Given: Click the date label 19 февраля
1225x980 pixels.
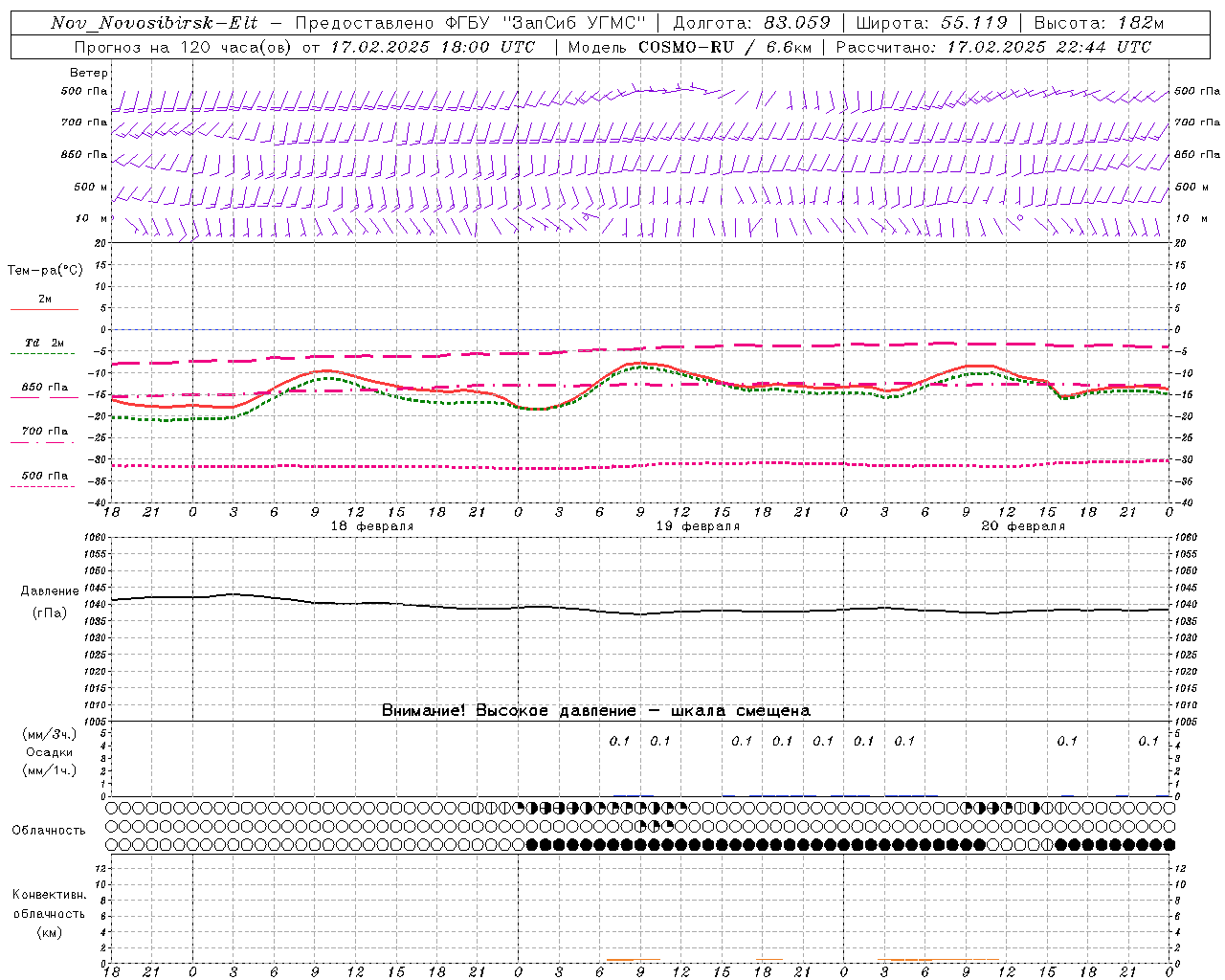Looking at the screenshot, I should (x=697, y=526).
